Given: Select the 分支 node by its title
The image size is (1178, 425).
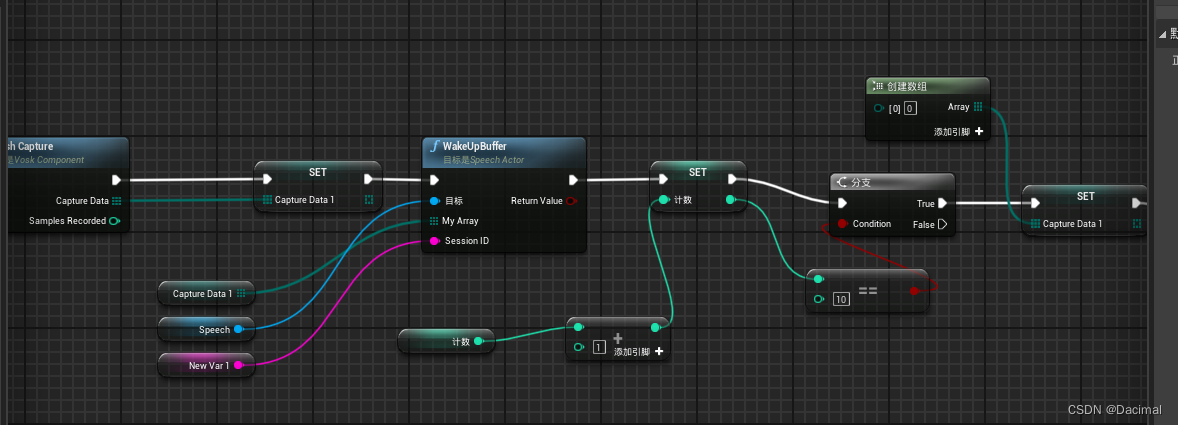Looking at the screenshot, I should click(x=862, y=183).
